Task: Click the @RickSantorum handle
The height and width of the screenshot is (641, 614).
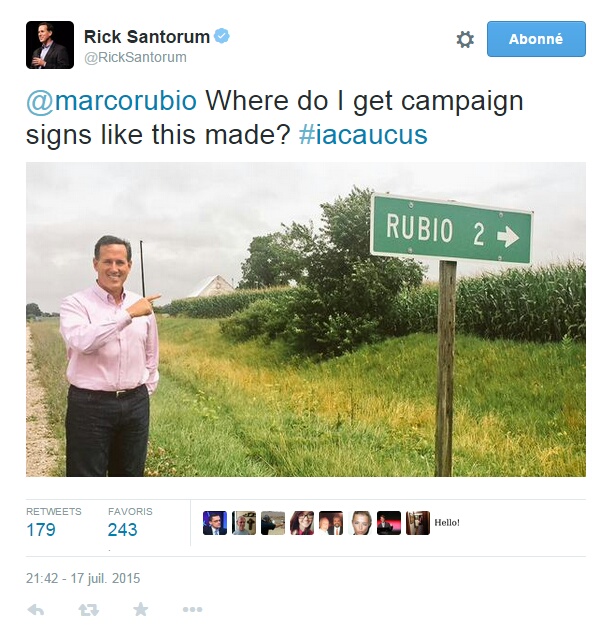Action: point(135,57)
